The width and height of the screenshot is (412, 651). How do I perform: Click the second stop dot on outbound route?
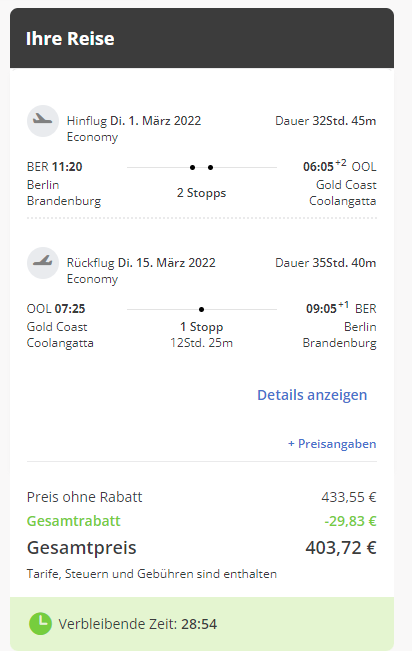click(x=211, y=167)
